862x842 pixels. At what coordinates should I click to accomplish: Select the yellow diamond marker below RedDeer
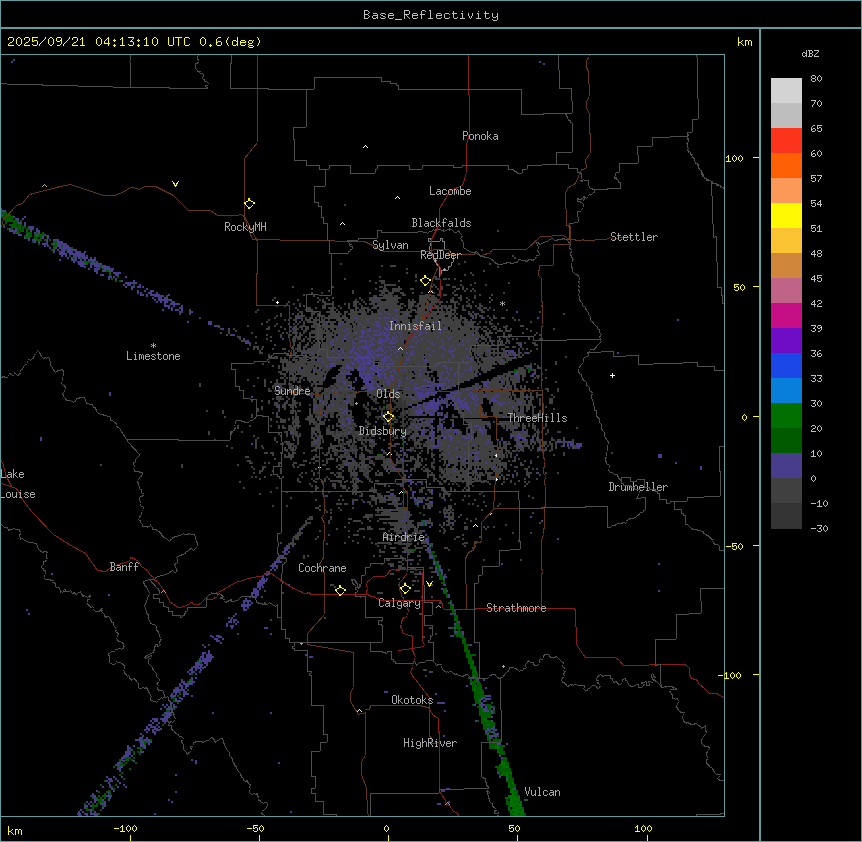425,281
